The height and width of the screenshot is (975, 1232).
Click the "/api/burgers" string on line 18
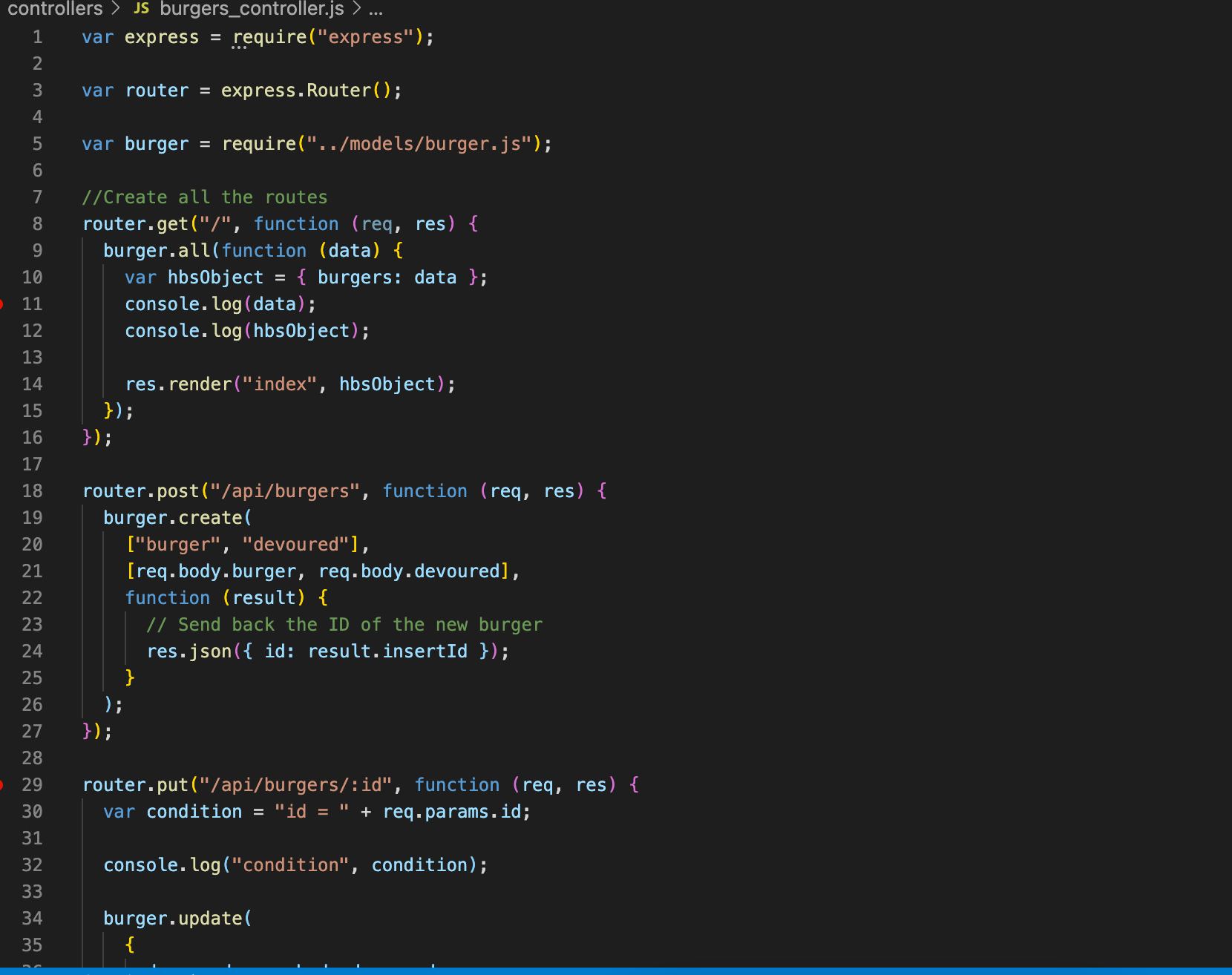tap(286, 491)
